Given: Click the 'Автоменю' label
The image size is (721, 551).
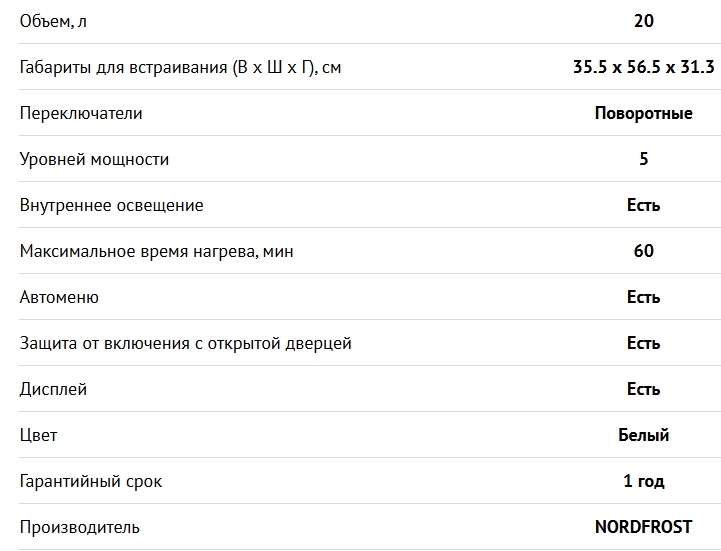Looking at the screenshot, I should (59, 297).
